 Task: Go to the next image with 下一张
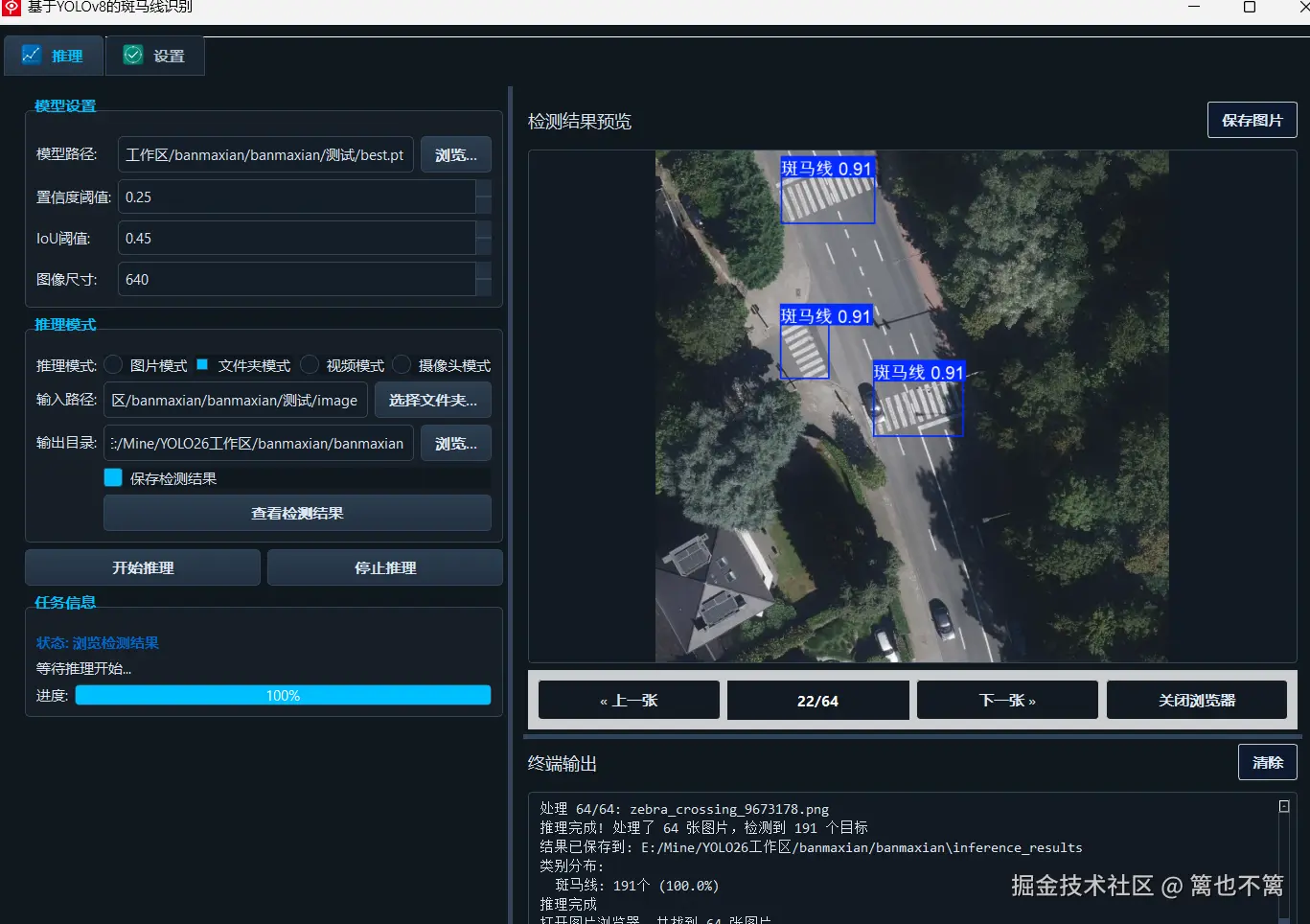click(1006, 700)
